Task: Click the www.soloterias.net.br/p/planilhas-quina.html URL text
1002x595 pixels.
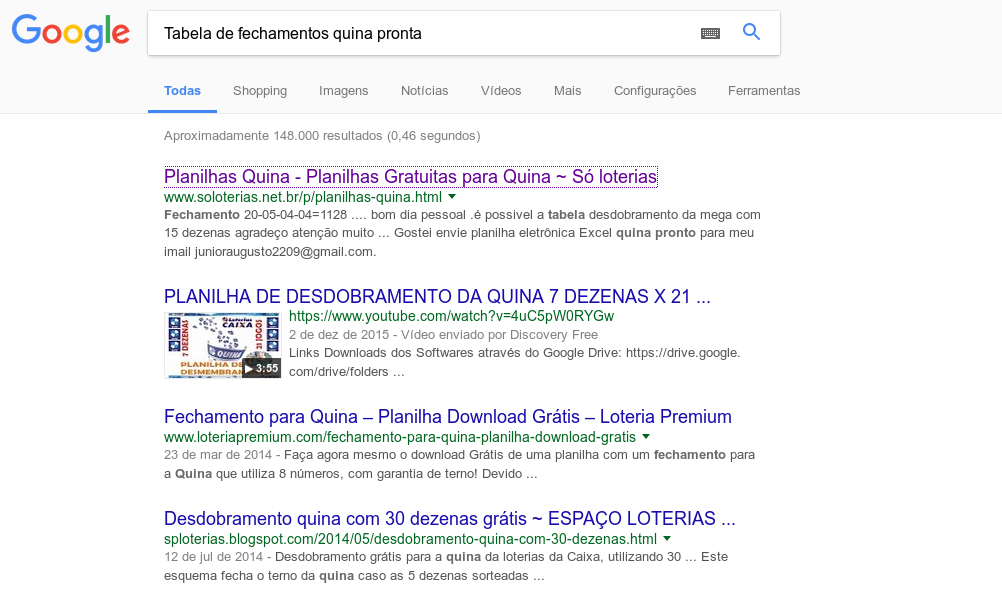Action: [x=303, y=197]
